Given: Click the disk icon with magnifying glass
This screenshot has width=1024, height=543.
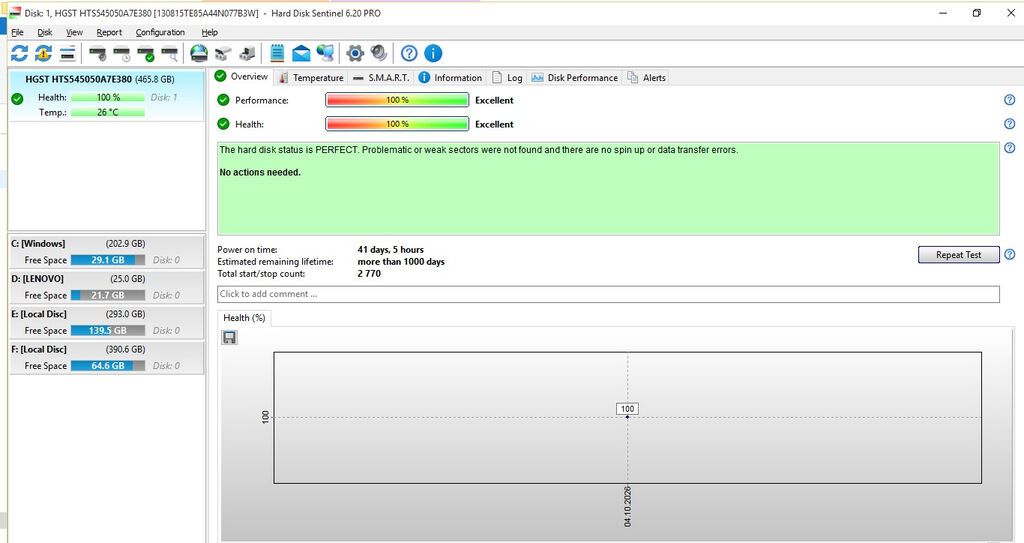Looking at the screenshot, I should [170, 53].
